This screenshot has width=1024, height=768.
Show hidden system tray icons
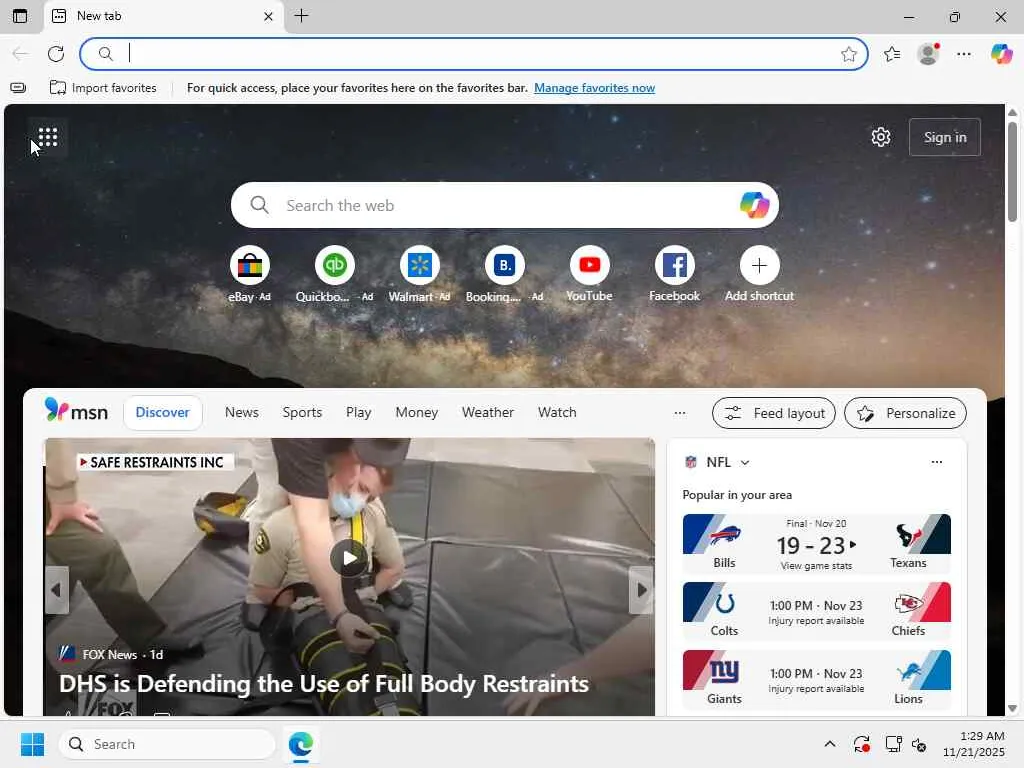coord(829,744)
